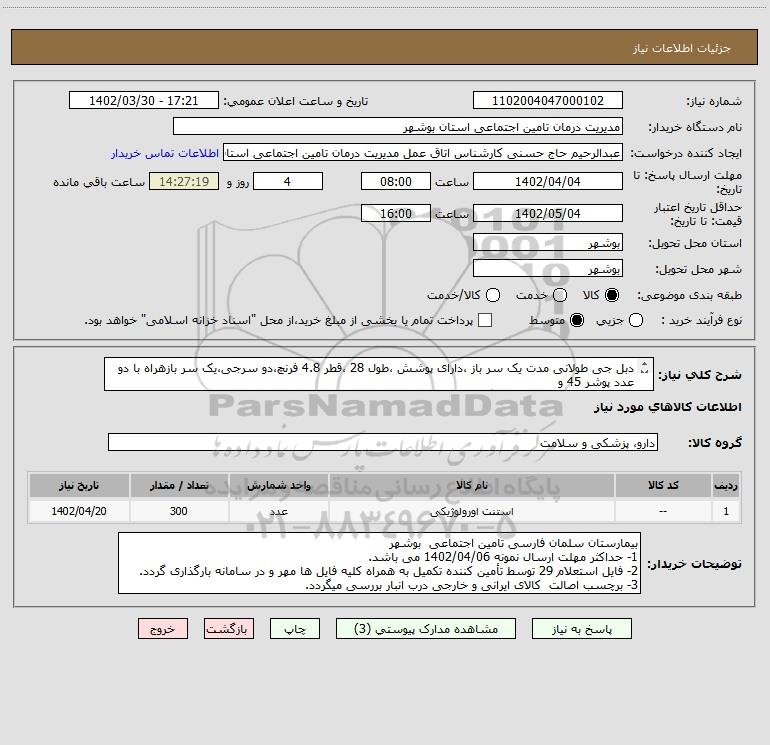Click the پاسخ به نیاز button
Viewport: 770px width, 745px height.
[581, 629]
